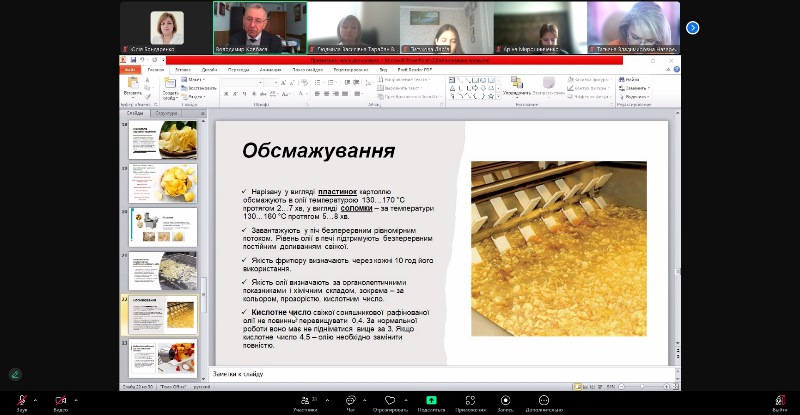Click the Undo arrow in PowerPoint title bar
The image size is (800, 415).
pos(143,60)
